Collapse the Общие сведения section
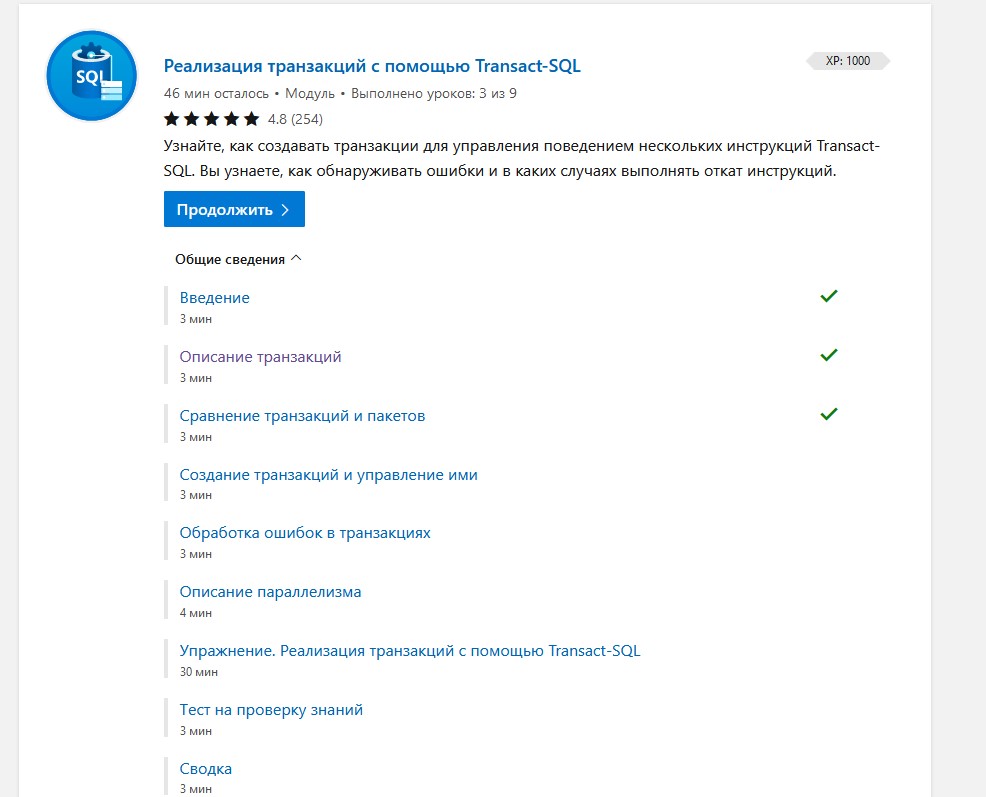This screenshot has height=797, width=986. [x=238, y=259]
